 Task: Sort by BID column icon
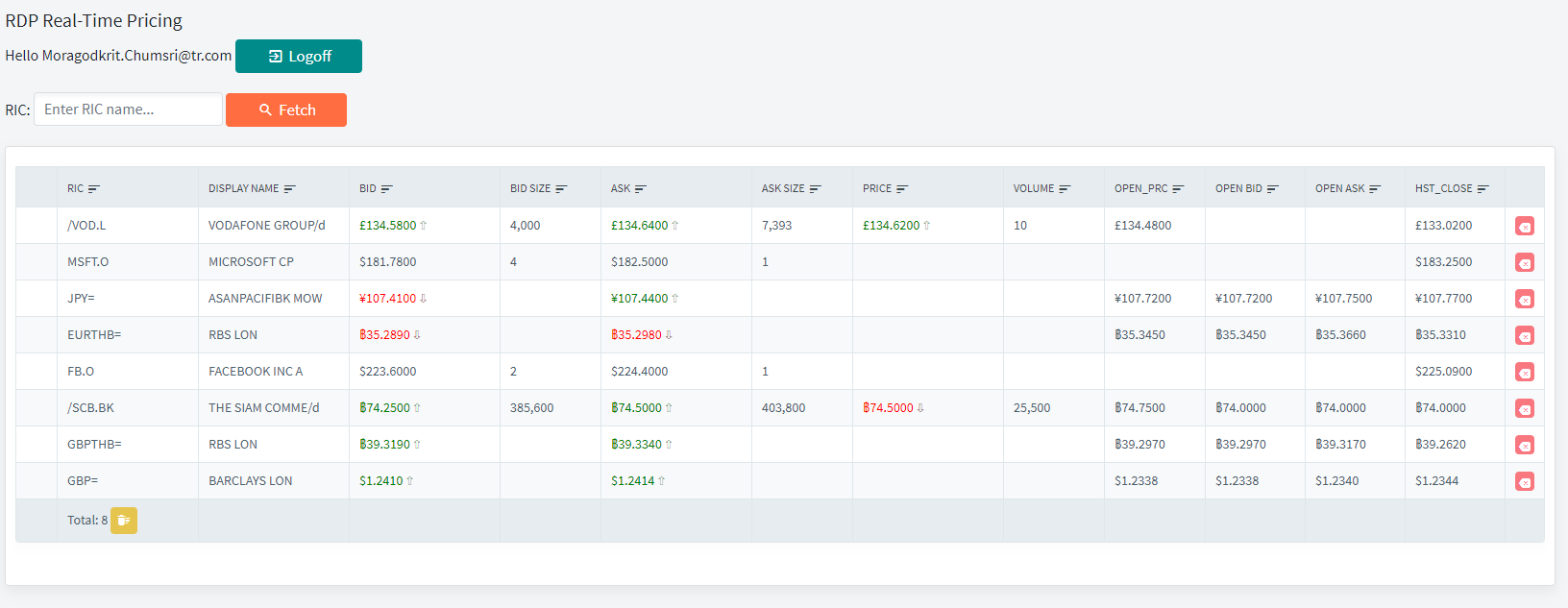(387, 189)
